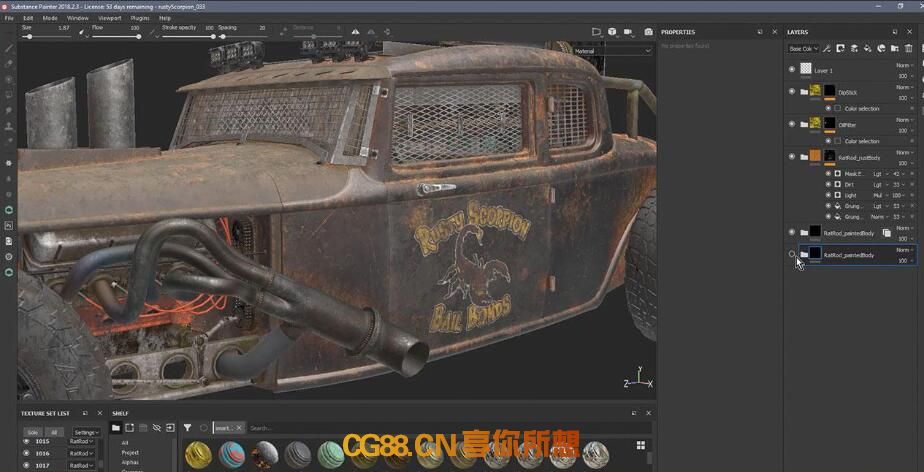This screenshot has width=924, height=472.
Task: Adjust the brush Size slider
Action: (x=46, y=37)
